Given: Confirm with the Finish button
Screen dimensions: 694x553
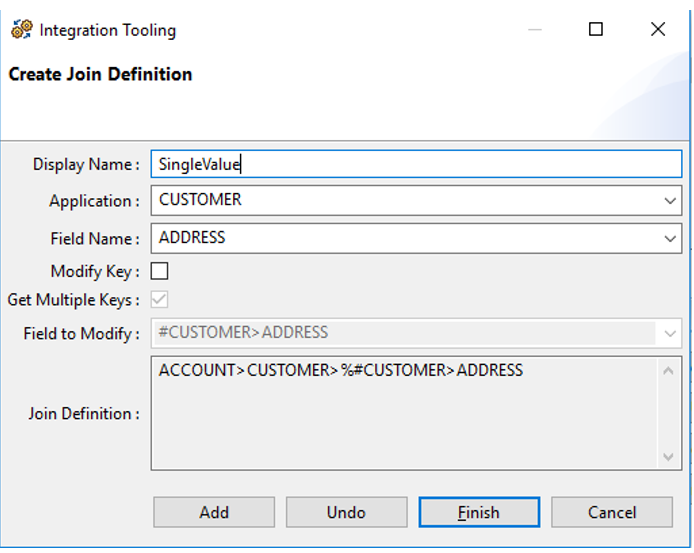Looking at the screenshot, I should (x=479, y=512).
